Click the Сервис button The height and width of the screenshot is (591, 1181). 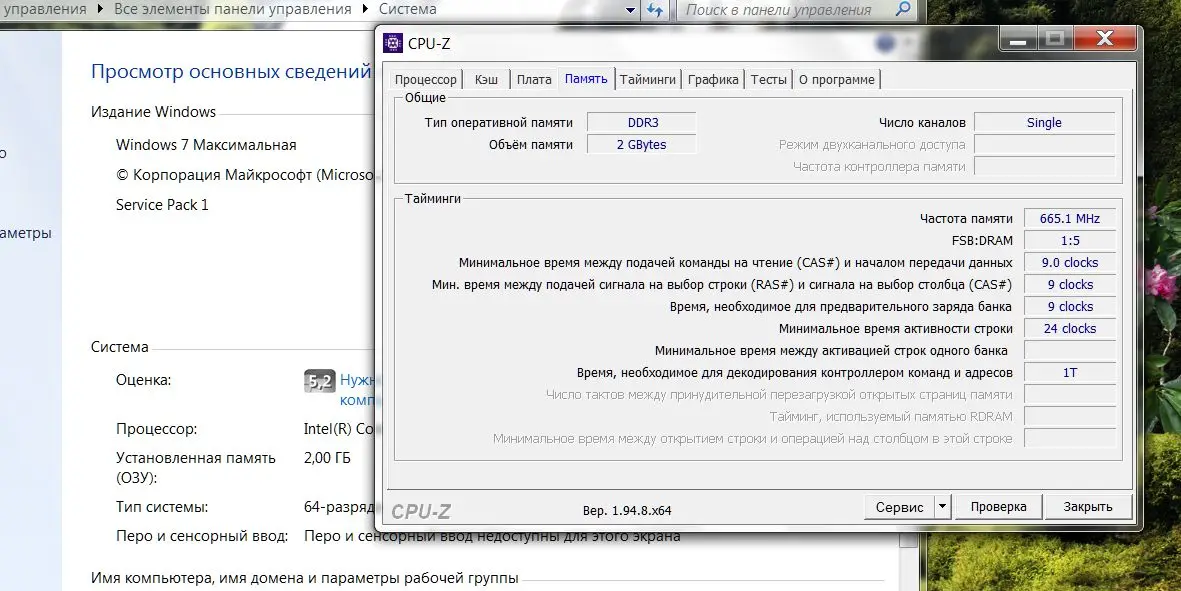[899, 507]
